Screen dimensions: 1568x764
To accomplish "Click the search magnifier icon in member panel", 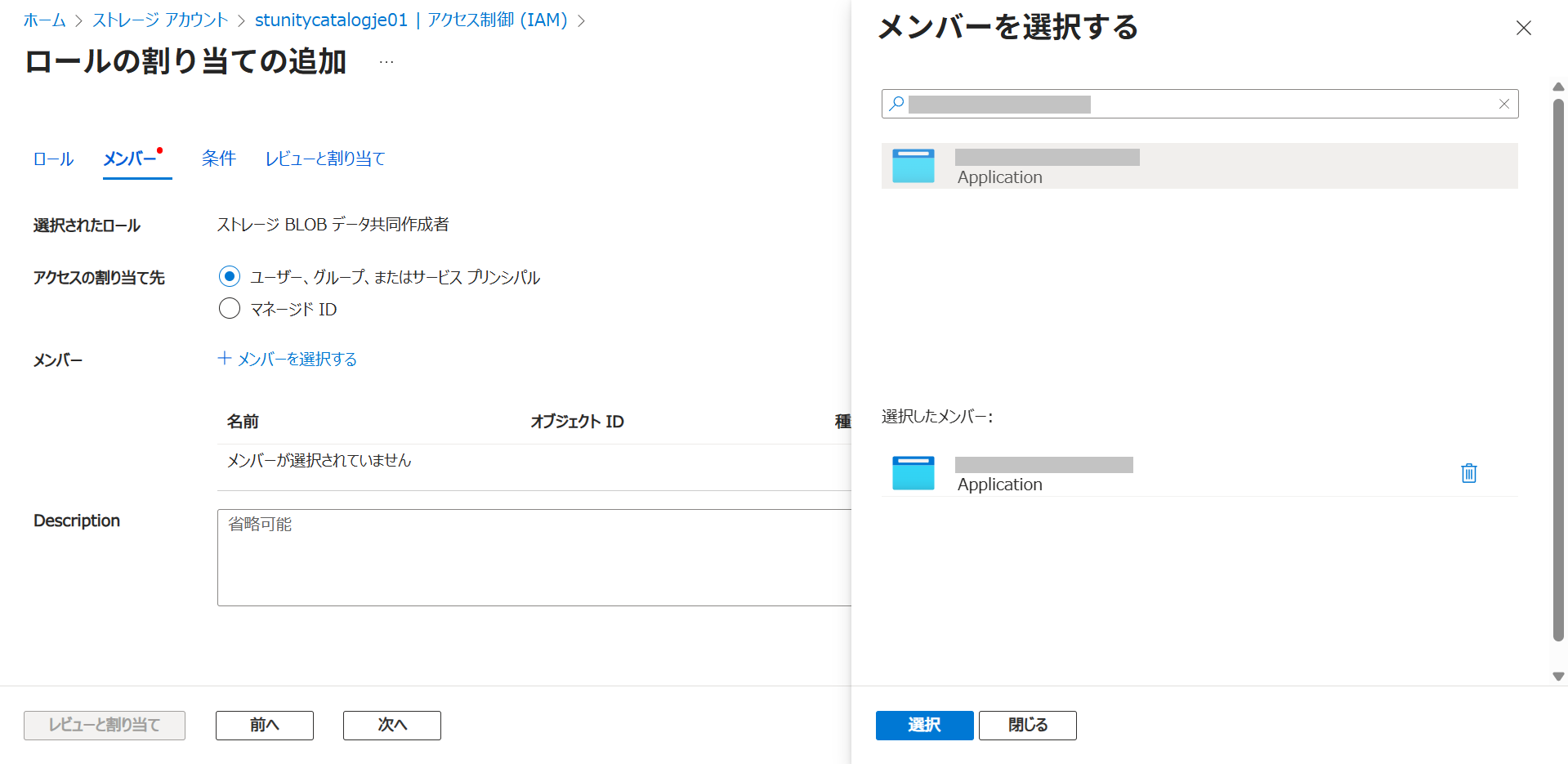I will point(896,104).
